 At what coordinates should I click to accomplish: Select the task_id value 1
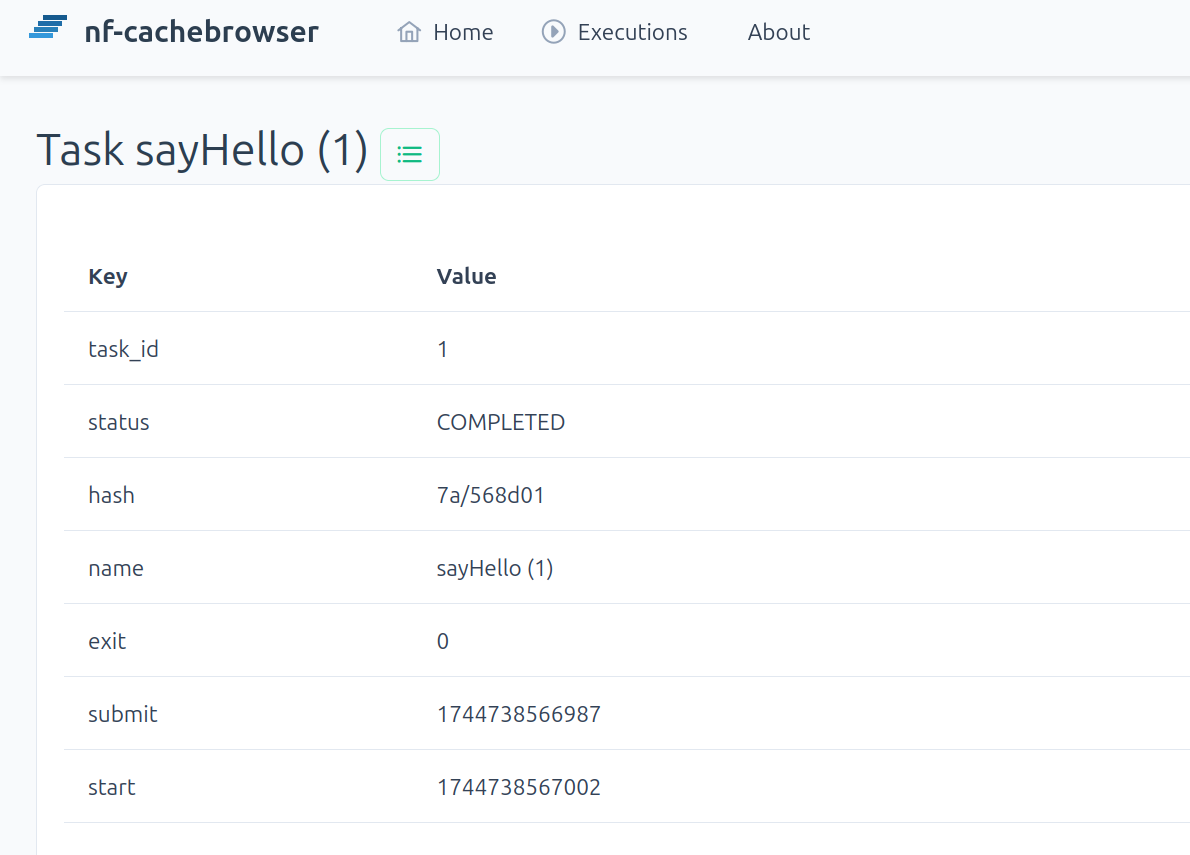point(442,349)
